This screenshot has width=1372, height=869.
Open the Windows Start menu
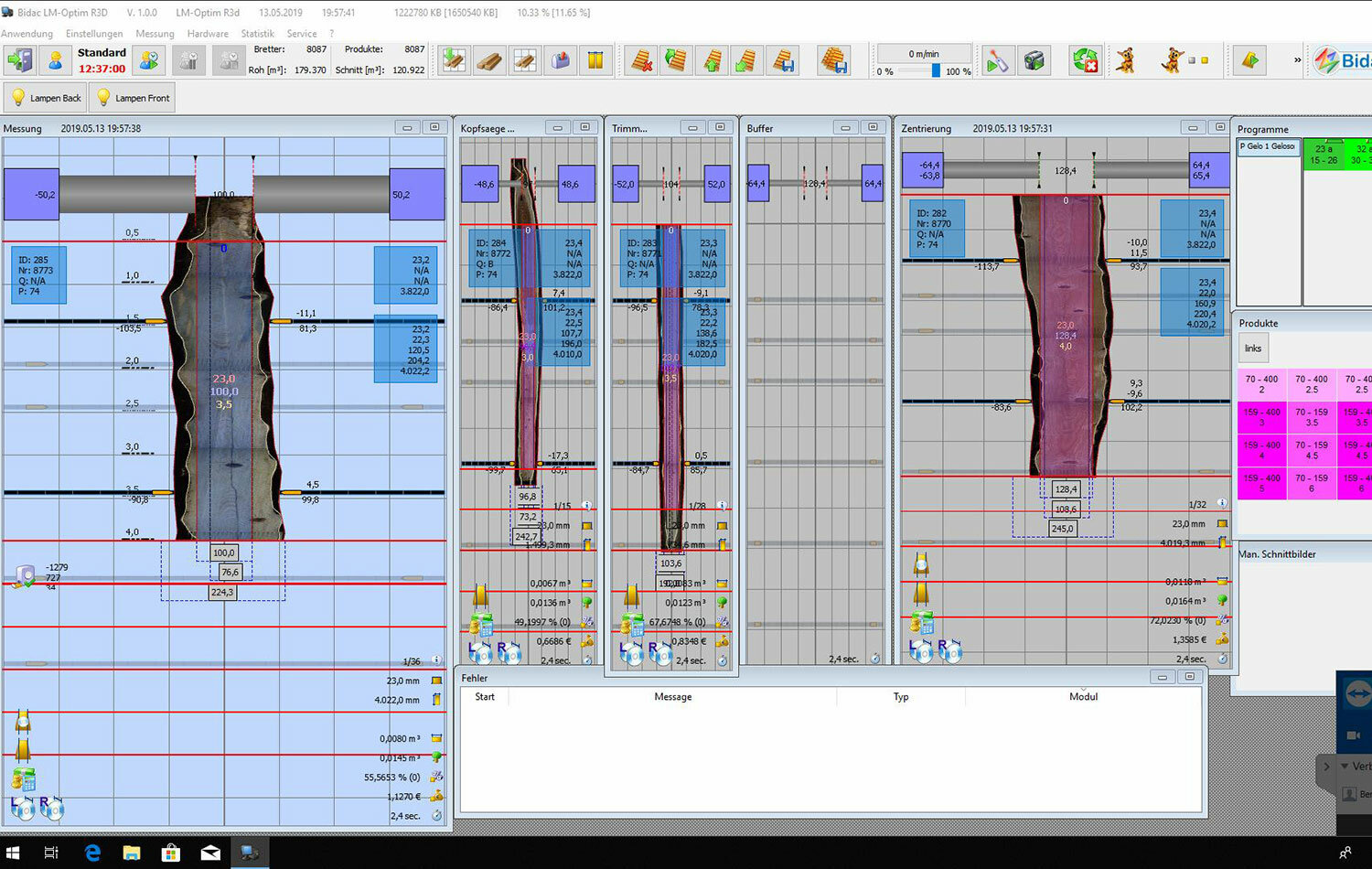[13, 853]
